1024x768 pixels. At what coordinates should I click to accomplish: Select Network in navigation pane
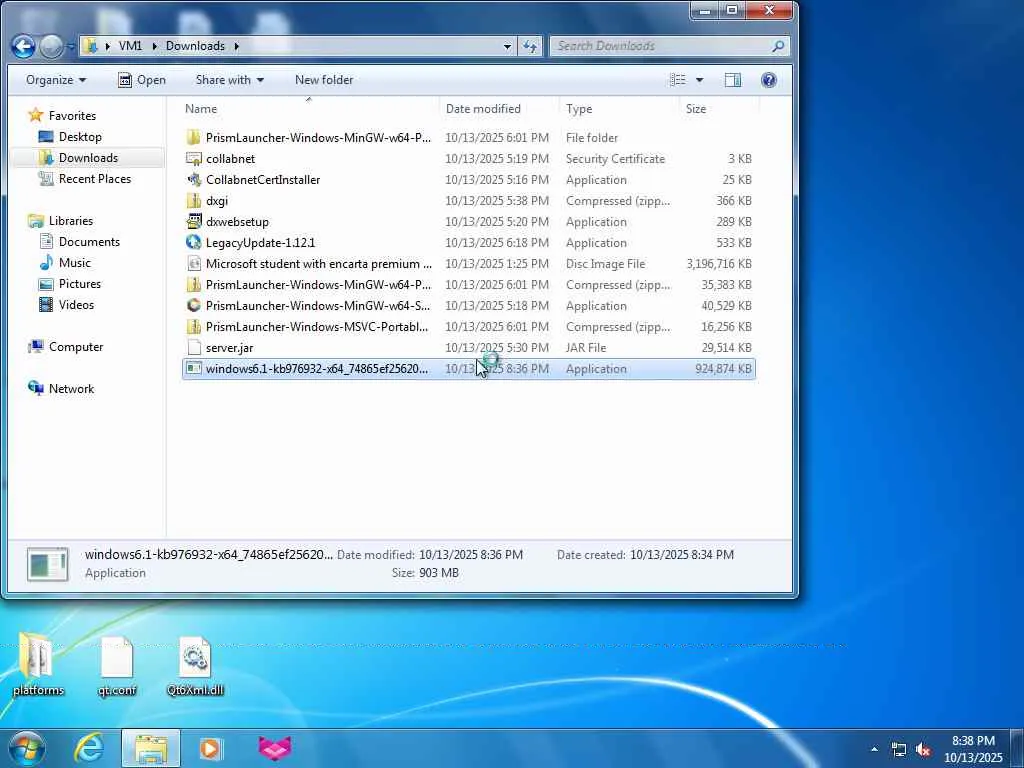[61, 389]
